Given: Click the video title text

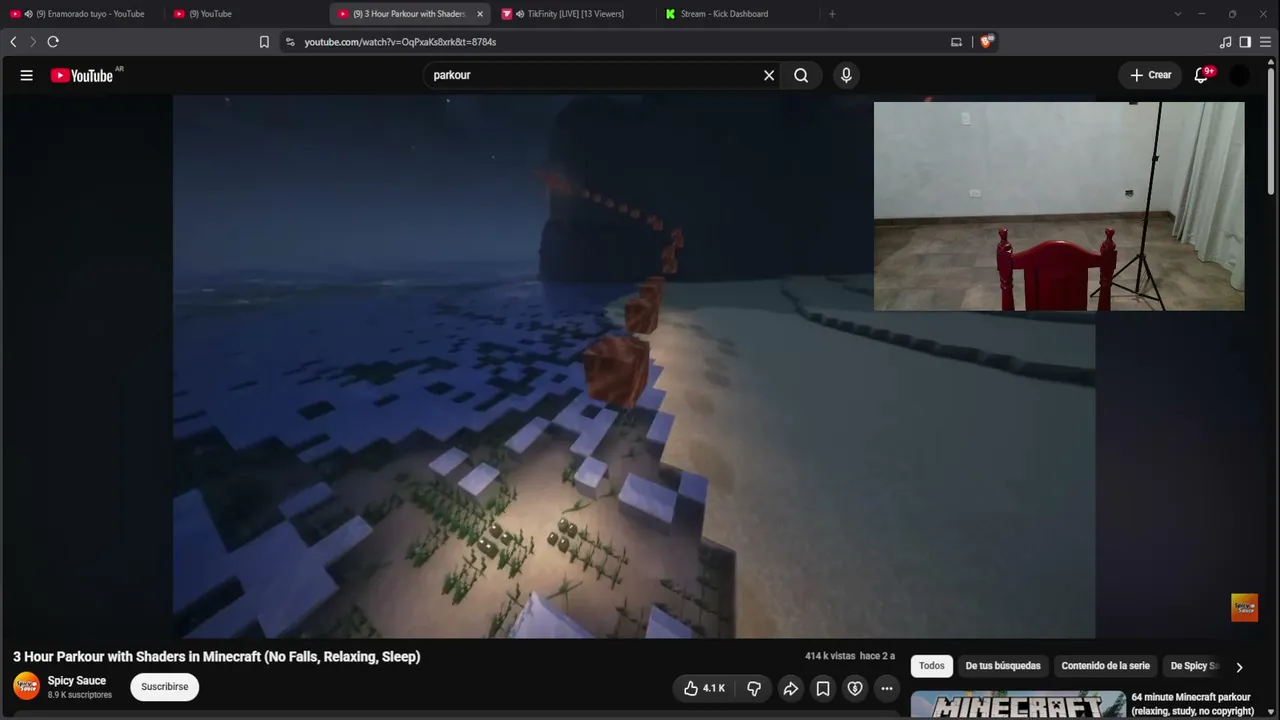Looking at the screenshot, I should pos(217,657).
